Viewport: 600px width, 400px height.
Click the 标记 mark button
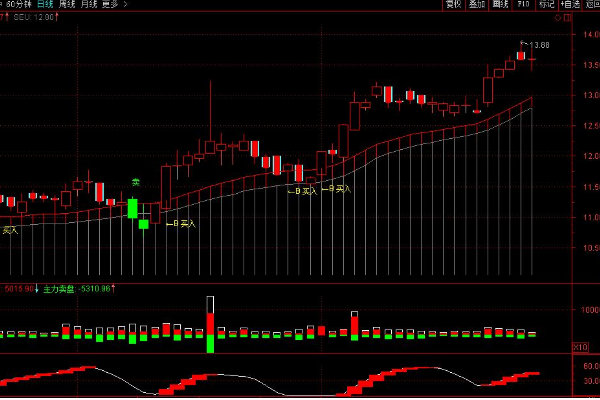[x=546, y=5]
